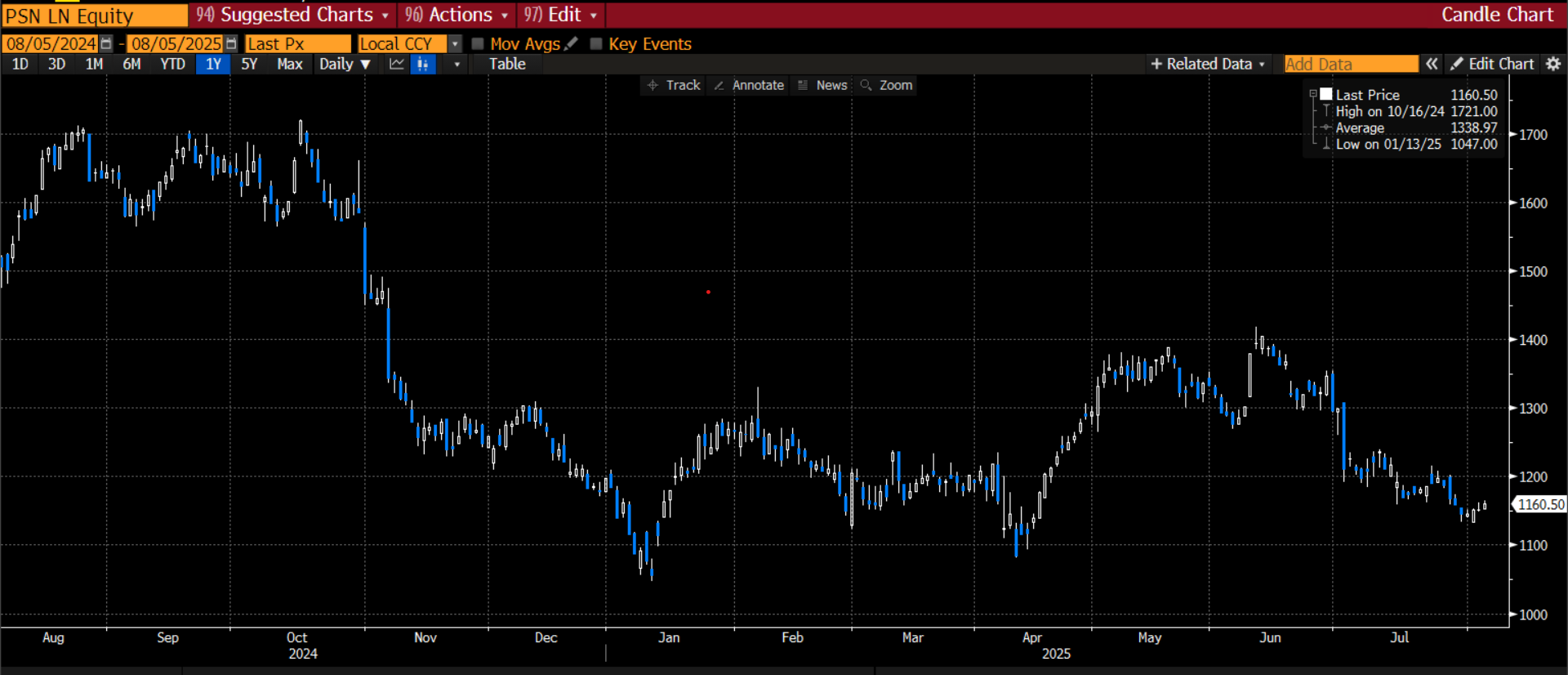1568x675 pixels.
Task: Open chart settings gear icon
Action: (x=1553, y=64)
